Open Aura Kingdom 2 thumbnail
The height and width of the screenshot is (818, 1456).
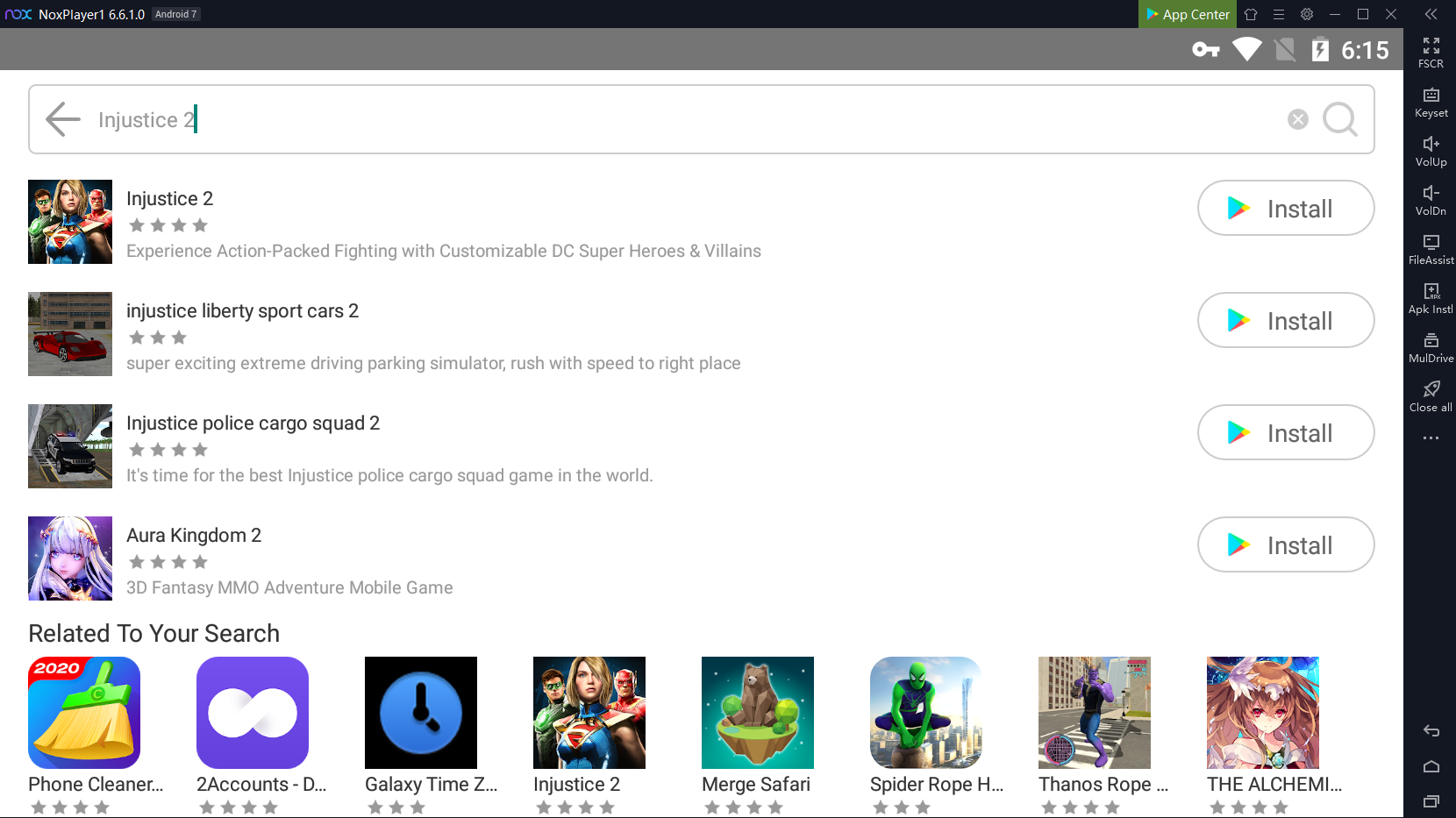[70, 558]
